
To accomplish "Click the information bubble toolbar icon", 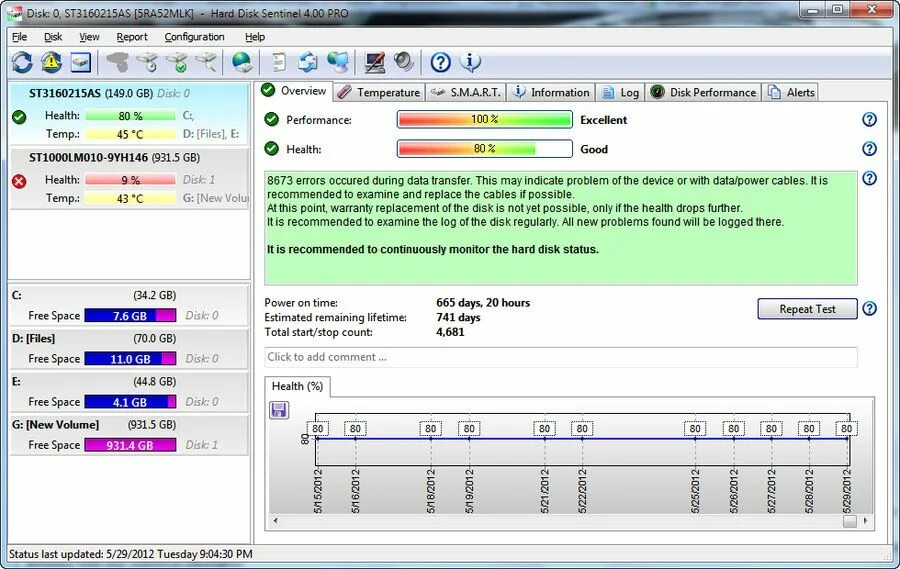I will coord(470,62).
